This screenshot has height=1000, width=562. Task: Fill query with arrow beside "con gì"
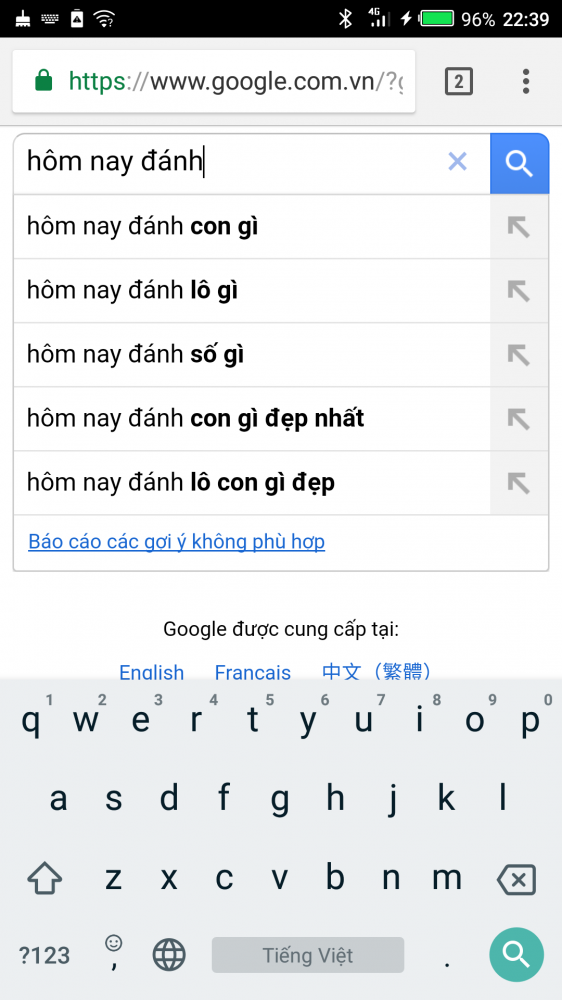(x=519, y=226)
